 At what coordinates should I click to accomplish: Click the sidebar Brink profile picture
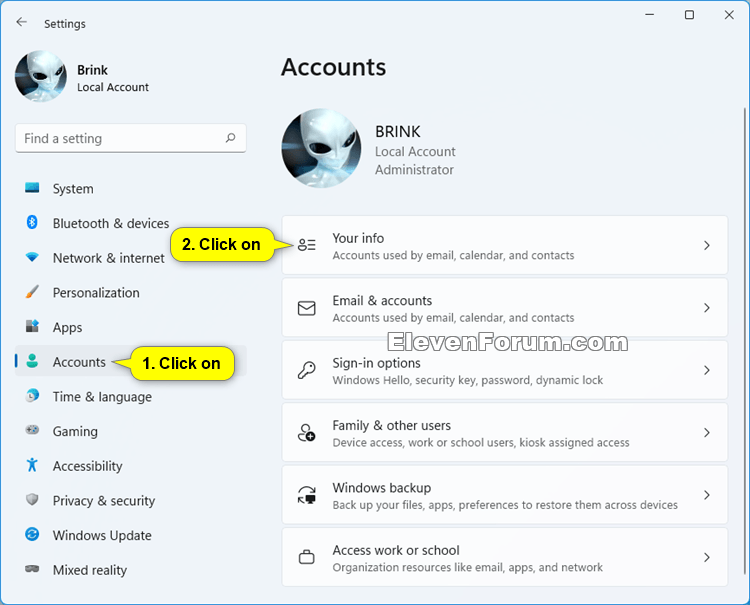point(41,76)
